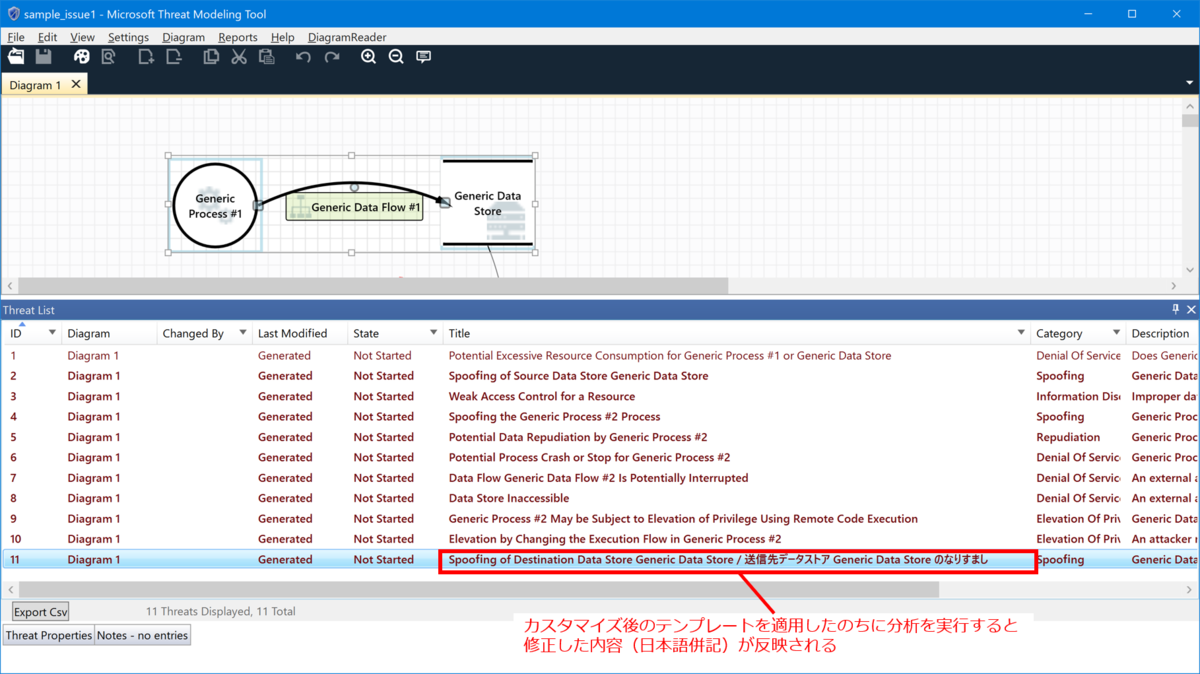Open the Title column filter dropdown

coord(1021,333)
